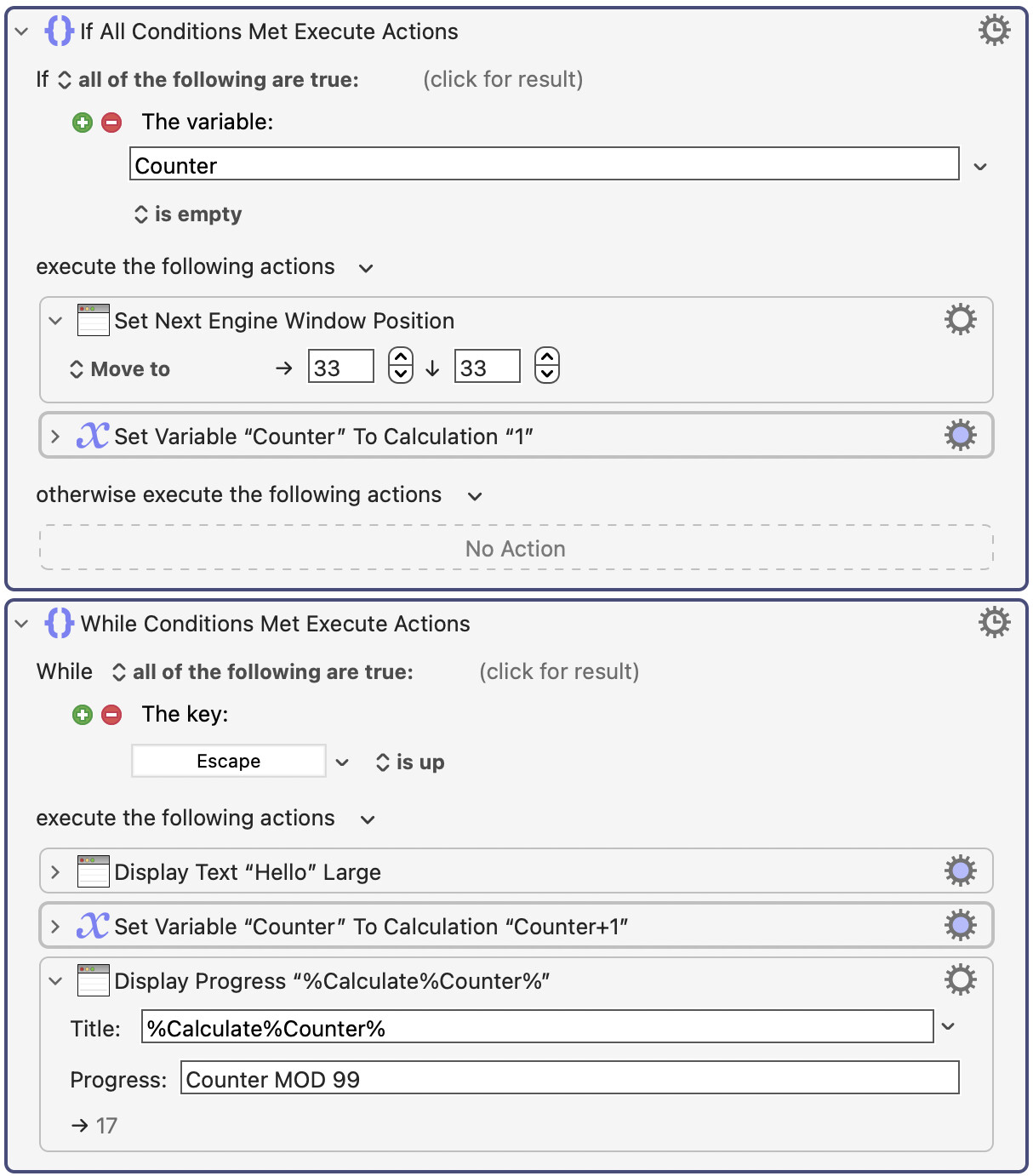Screen dimensions: 1033x1176
Task: Remove The key condition with red minus
Action: click(x=111, y=715)
